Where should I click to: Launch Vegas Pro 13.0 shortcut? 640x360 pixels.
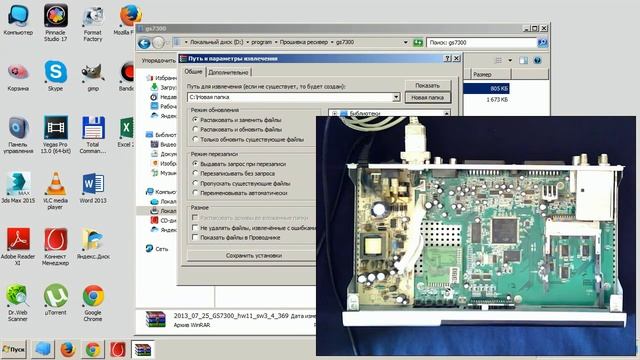(x=56, y=135)
